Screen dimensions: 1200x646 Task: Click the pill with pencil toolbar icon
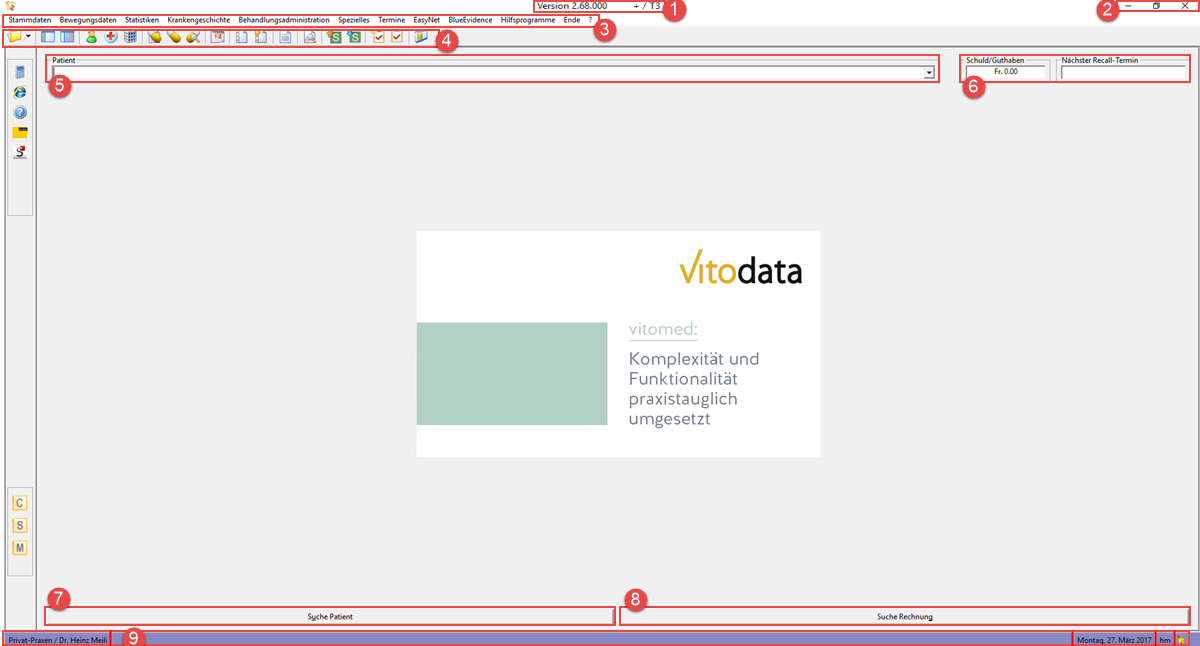pyautogui.click(x=191, y=37)
